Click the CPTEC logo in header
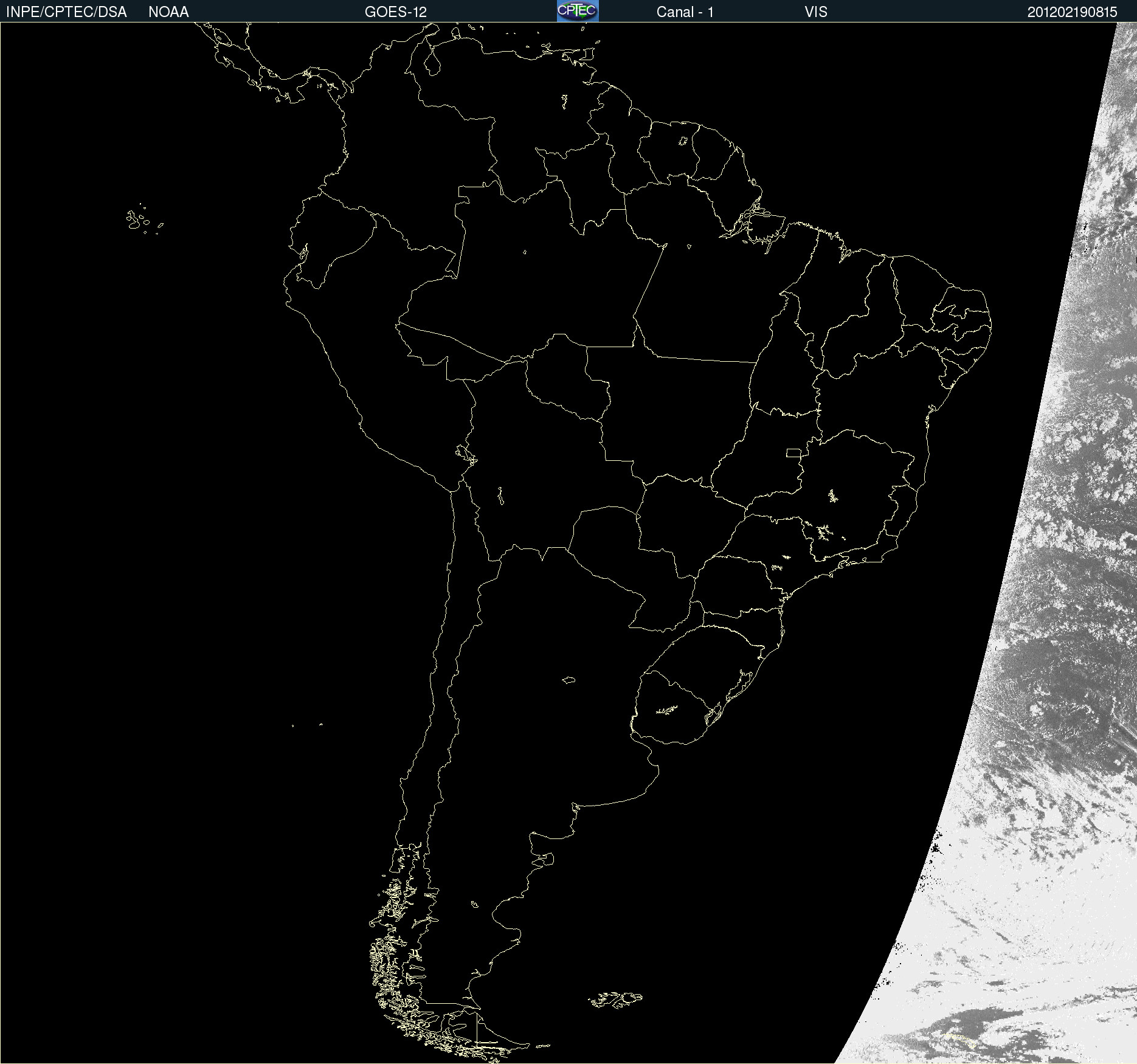The width and height of the screenshot is (1137, 1064). coord(578,11)
